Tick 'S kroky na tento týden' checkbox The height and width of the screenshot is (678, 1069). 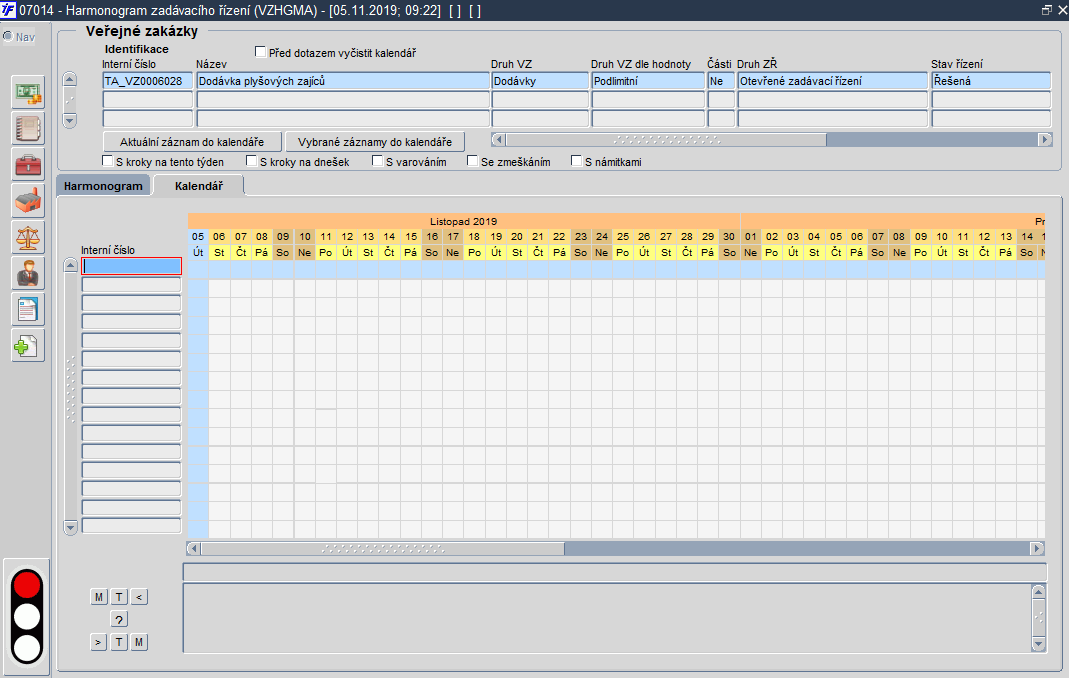[107, 161]
